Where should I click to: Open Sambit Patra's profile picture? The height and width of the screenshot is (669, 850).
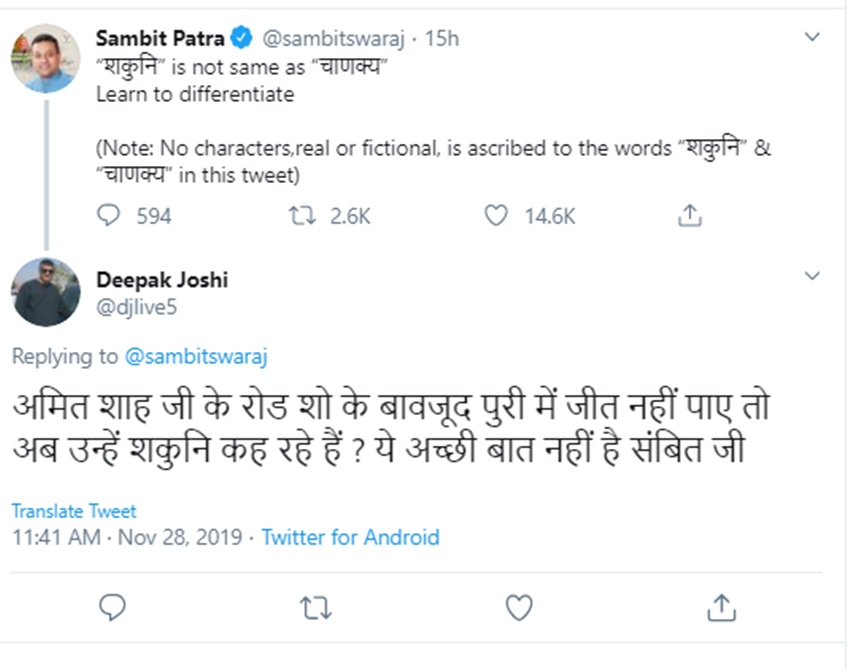pyautogui.click(x=46, y=57)
